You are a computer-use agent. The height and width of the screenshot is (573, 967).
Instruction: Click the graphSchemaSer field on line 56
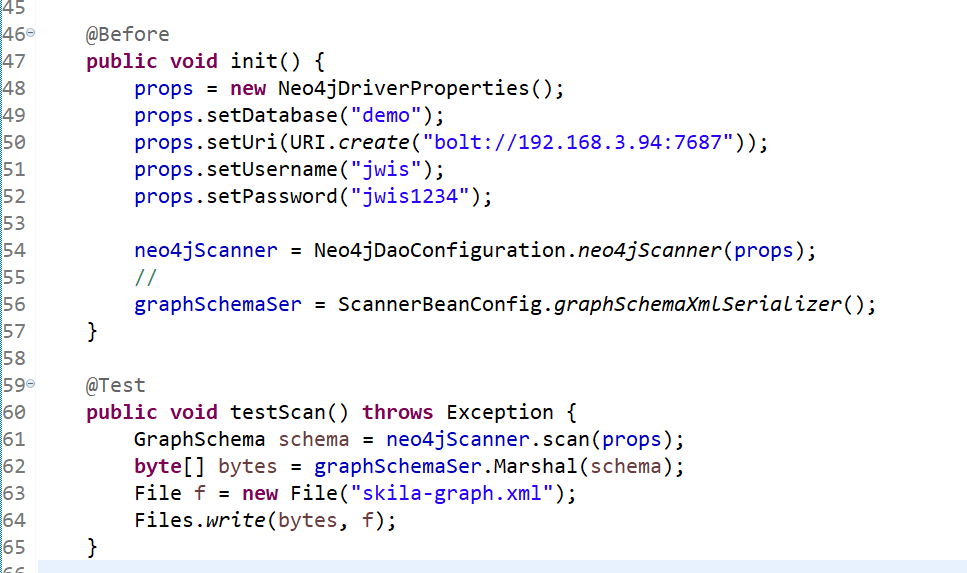click(218, 305)
